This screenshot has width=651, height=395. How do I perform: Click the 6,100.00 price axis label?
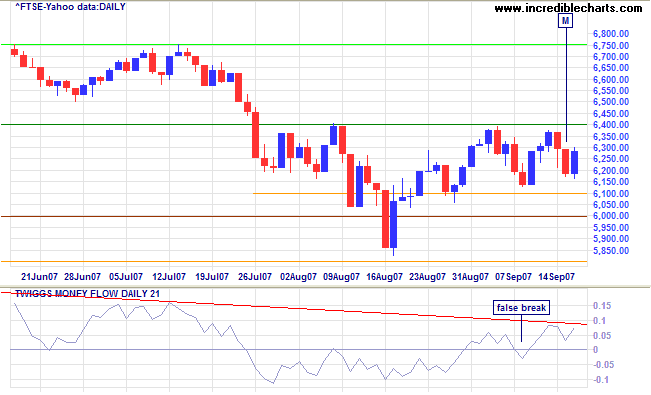click(x=611, y=194)
